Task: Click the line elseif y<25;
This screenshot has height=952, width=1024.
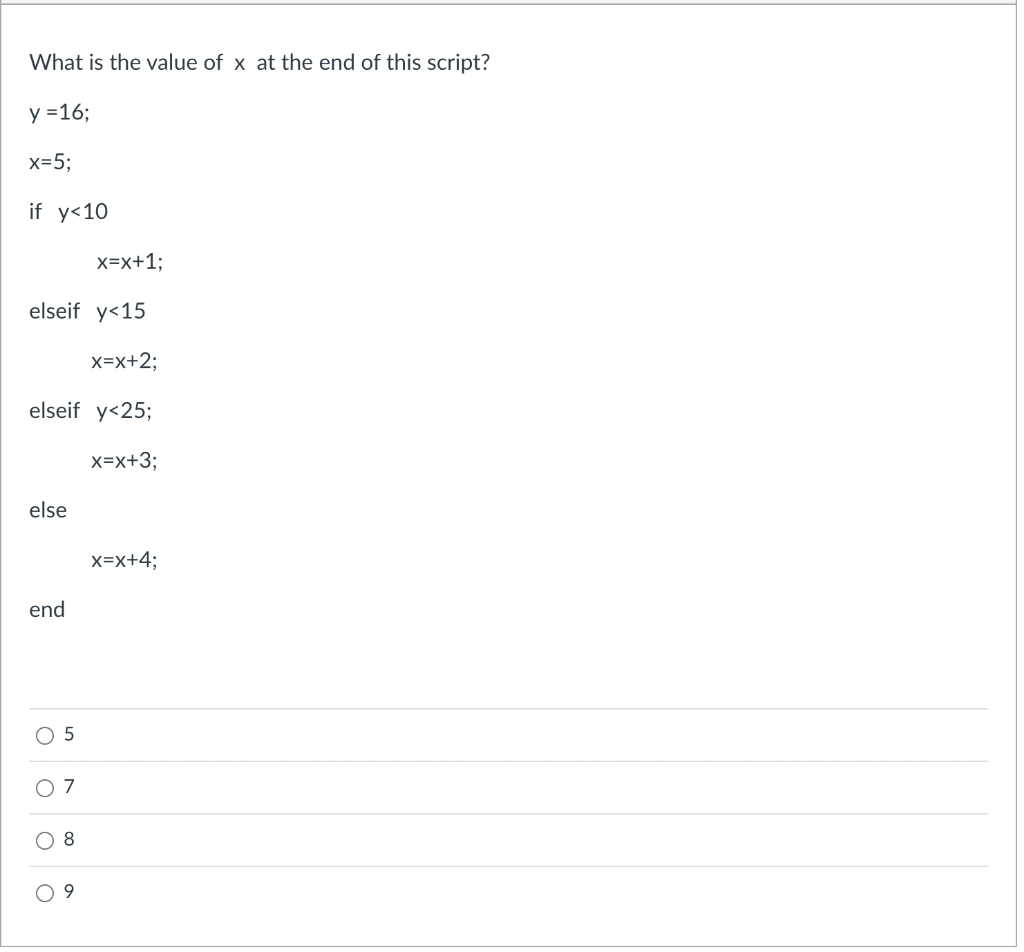Action: coord(91,410)
